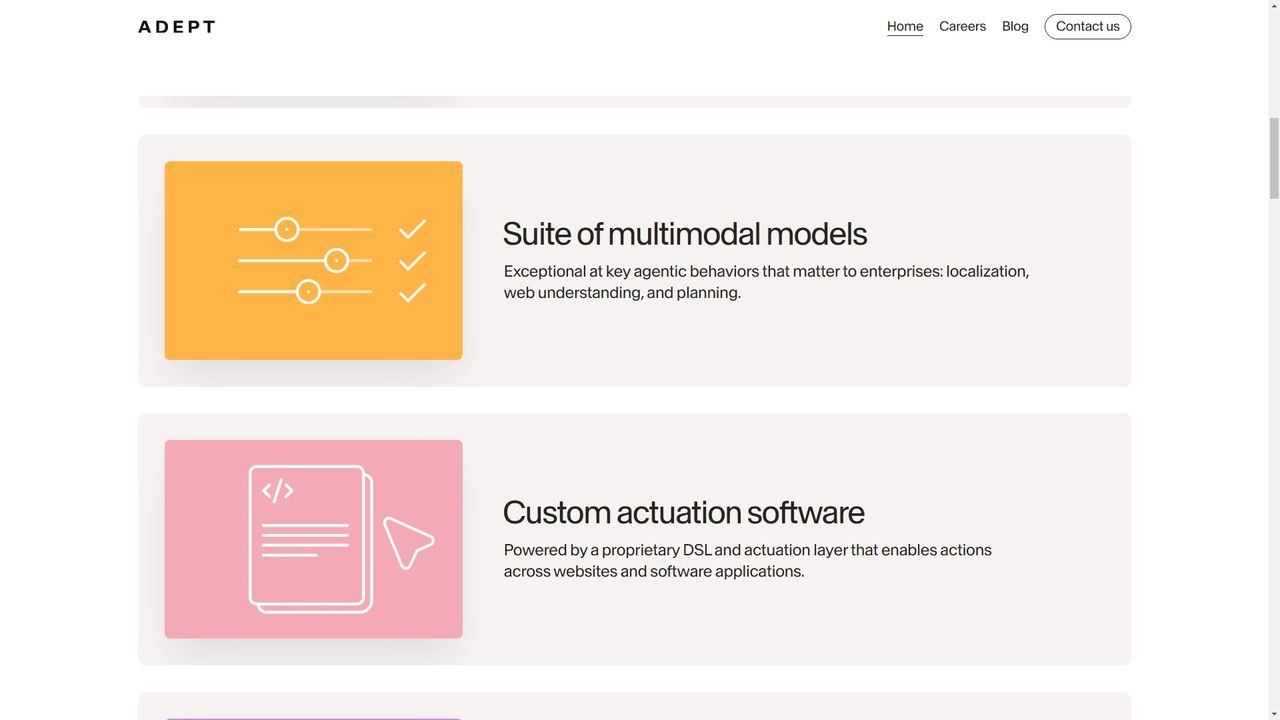Select the Custom actuation software heading
Viewport: 1280px width, 720px height.
684,512
